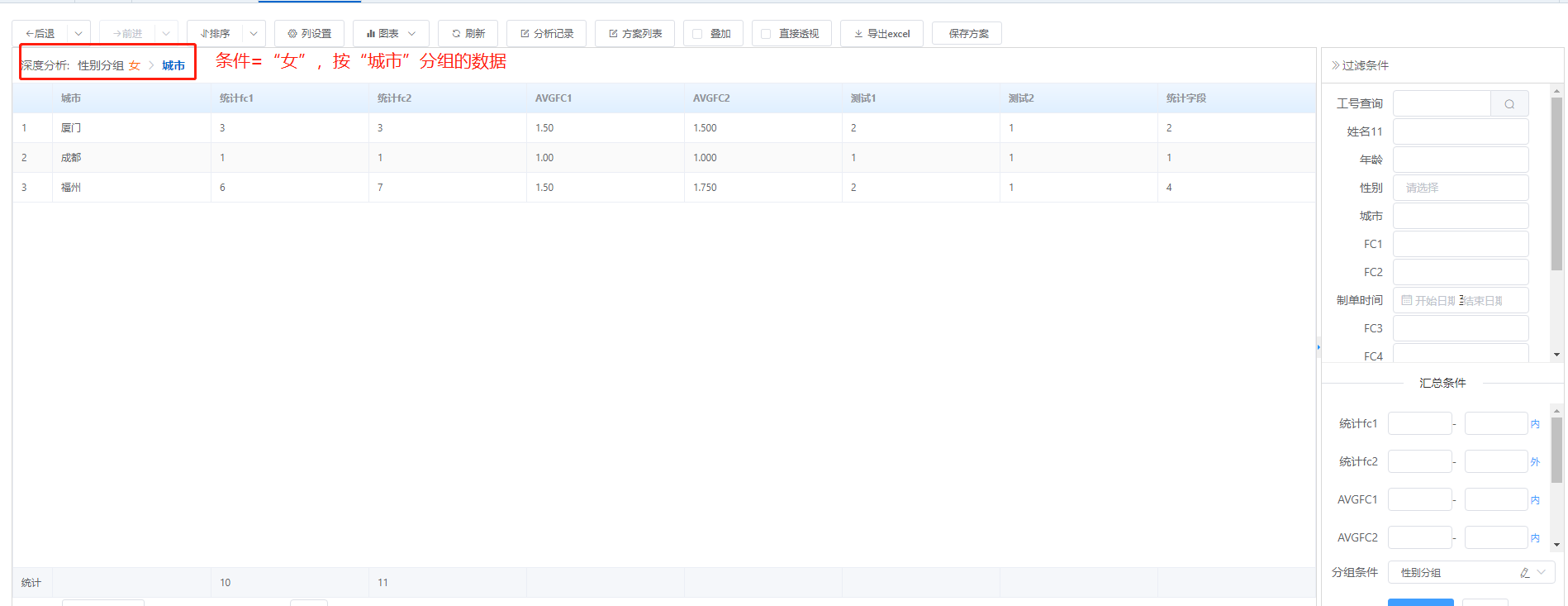The image size is (1568, 606).
Task: Click the 刷新 refresh button
Action: 468,34
